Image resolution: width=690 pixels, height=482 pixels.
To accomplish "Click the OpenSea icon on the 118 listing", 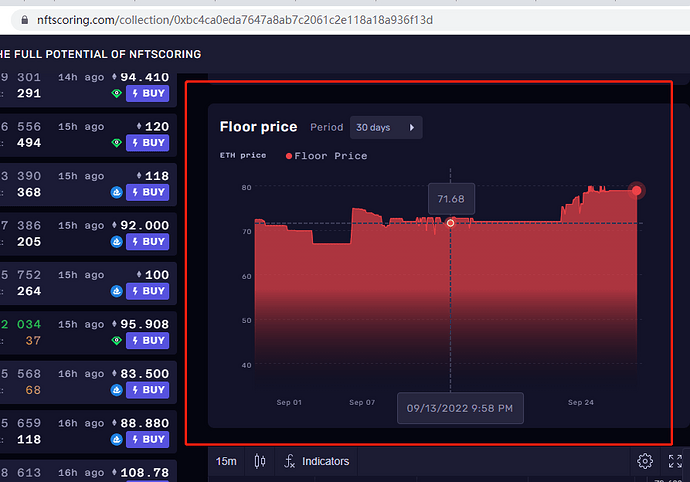I will click(x=117, y=192).
